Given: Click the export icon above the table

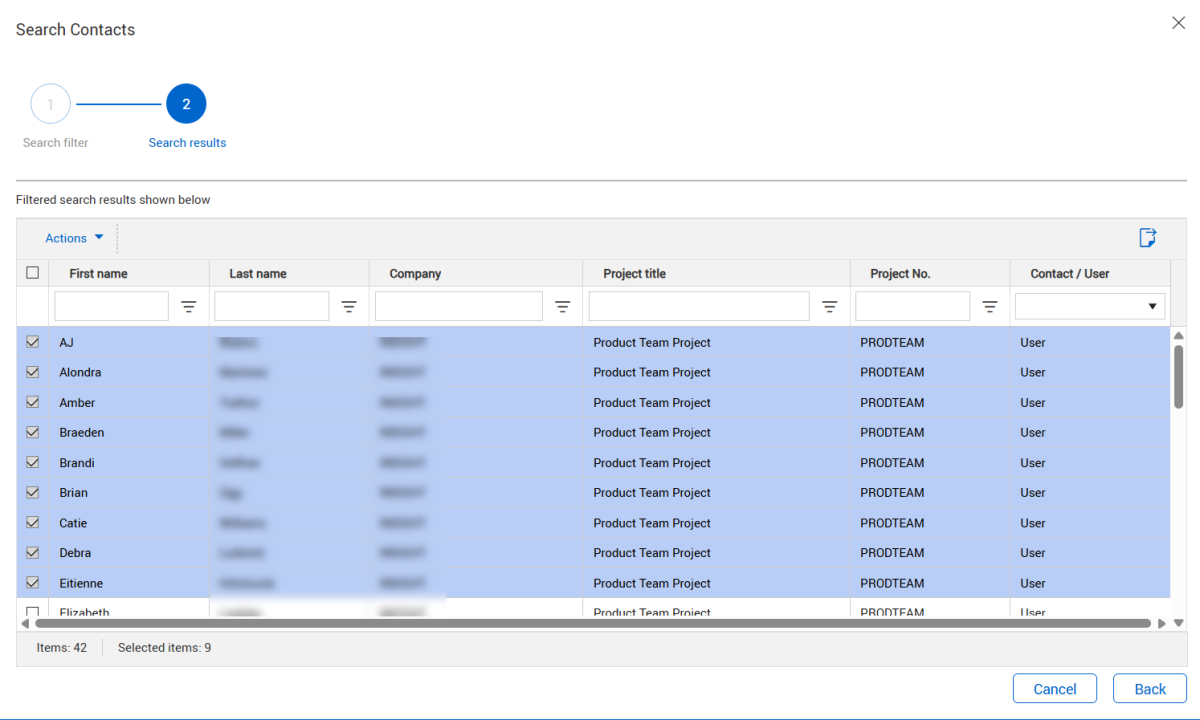Looking at the screenshot, I should [1148, 238].
